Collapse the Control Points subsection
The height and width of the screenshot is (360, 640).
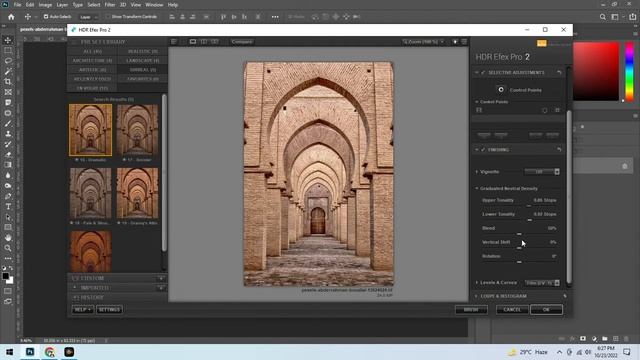point(477,102)
